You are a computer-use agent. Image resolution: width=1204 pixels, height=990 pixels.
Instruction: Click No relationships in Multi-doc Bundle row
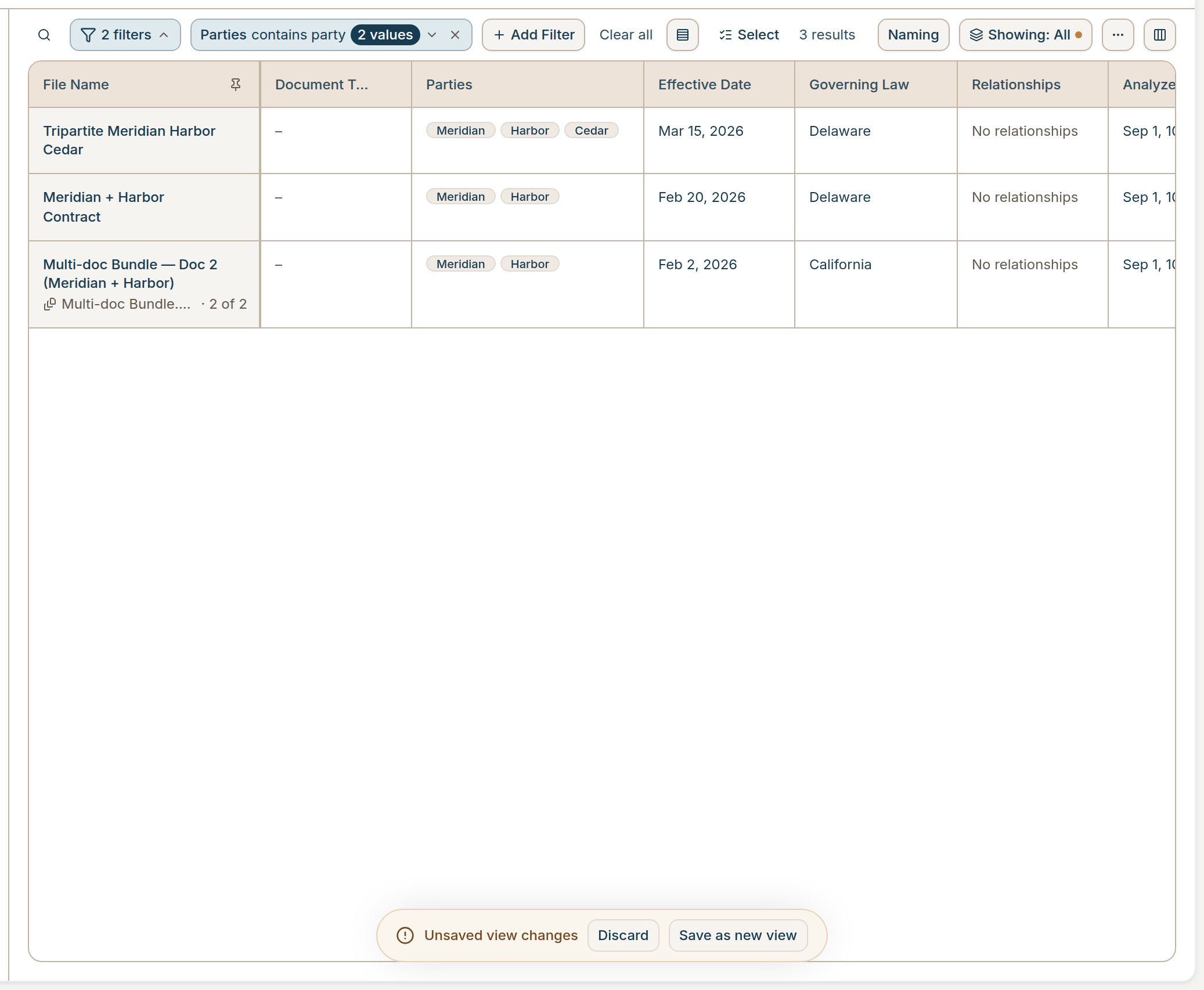coord(1025,265)
